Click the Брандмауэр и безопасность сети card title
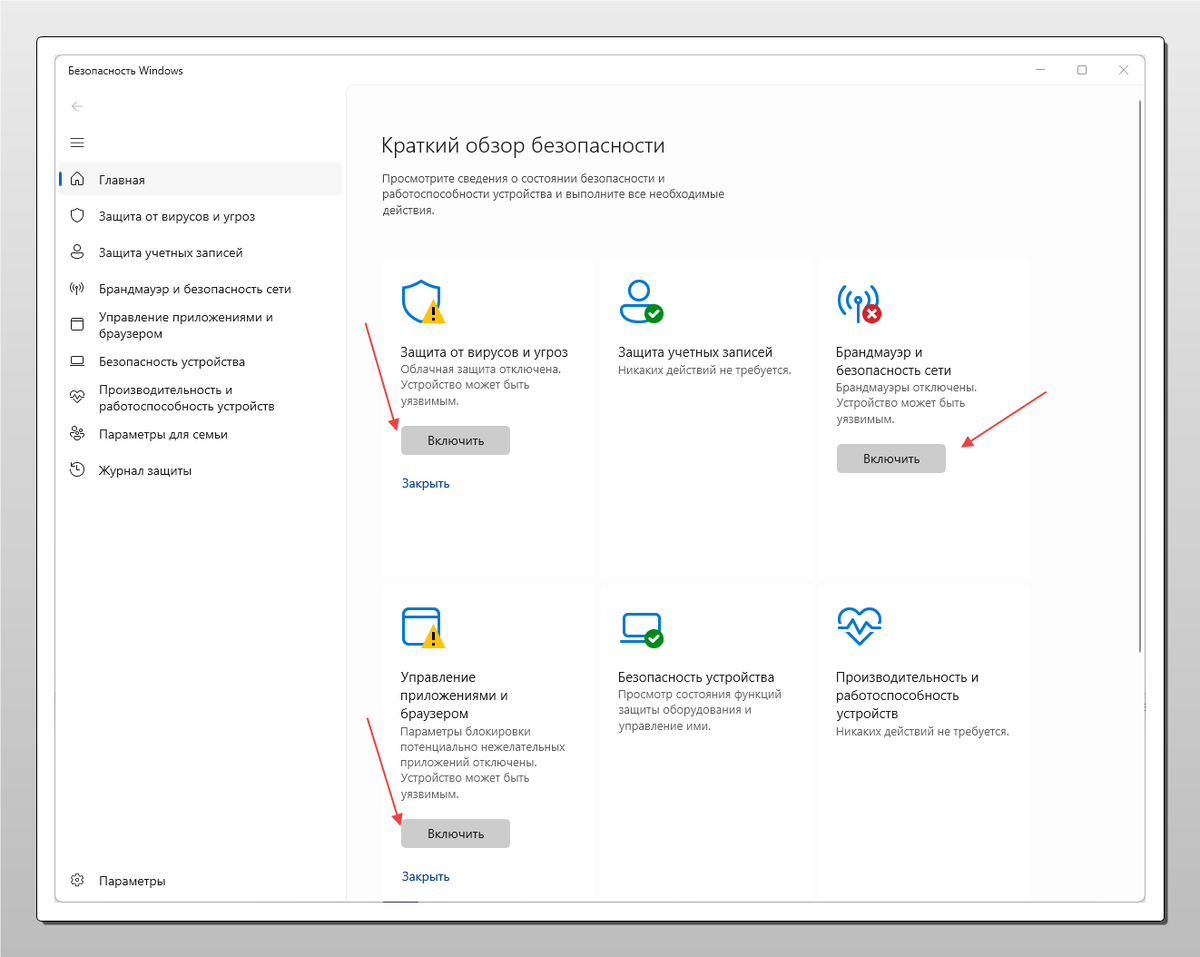This screenshot has width=1200, height=957. [893, 361]
